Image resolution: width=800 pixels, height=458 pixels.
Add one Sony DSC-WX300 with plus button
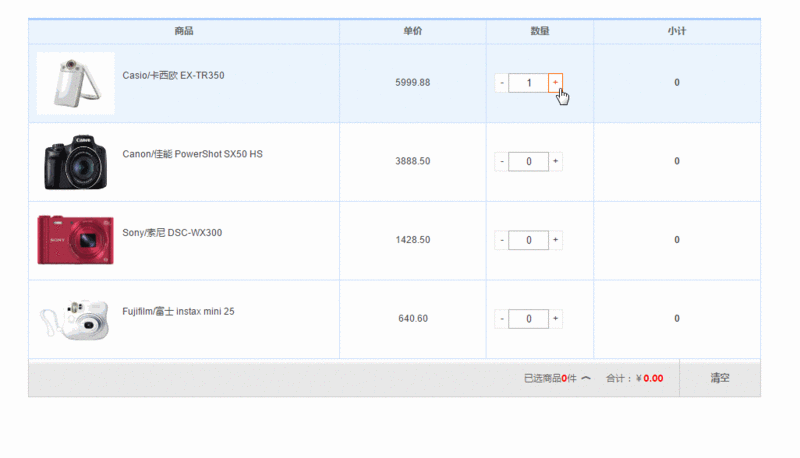pos(555,240)
